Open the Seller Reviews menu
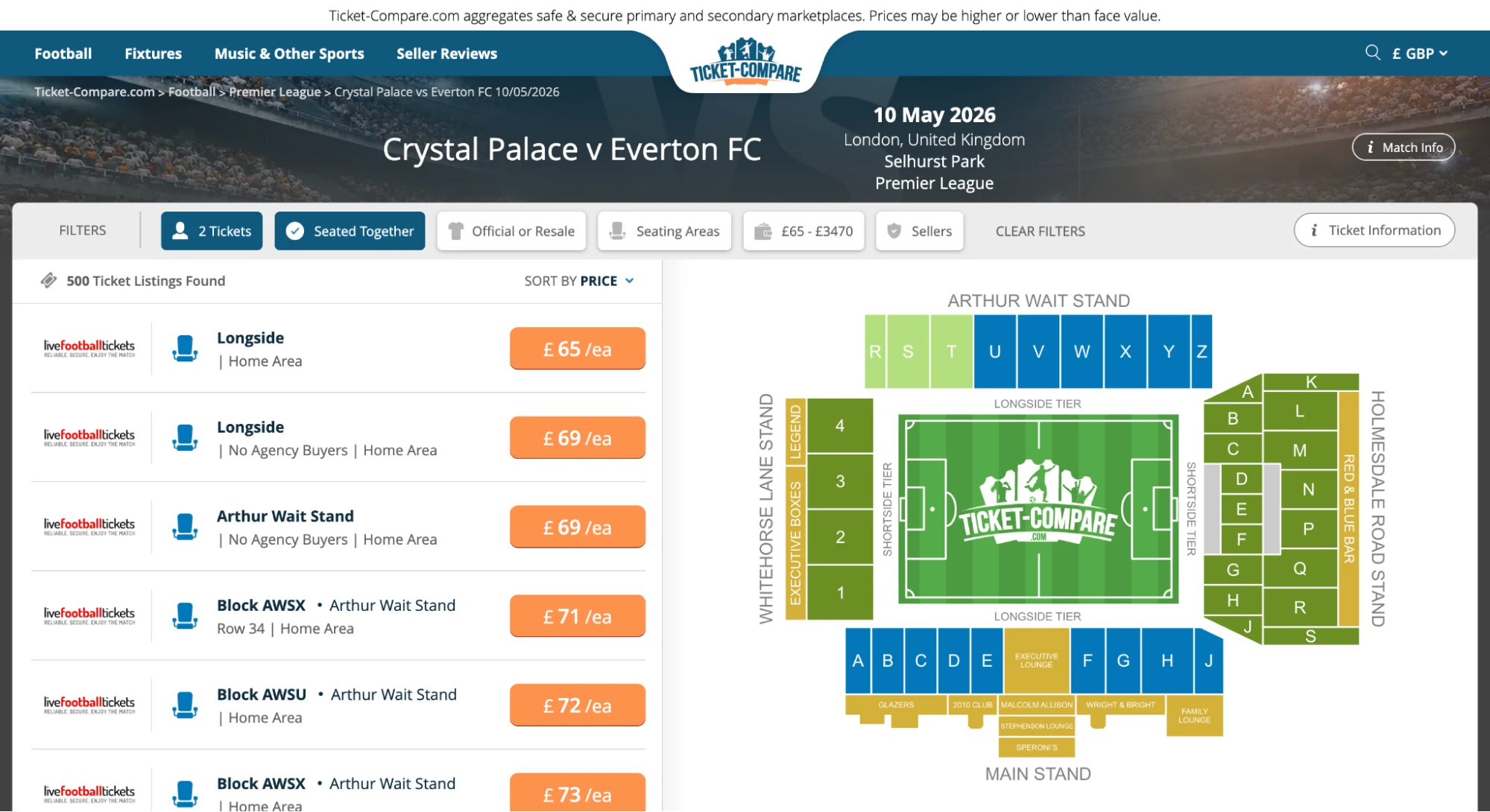The image size is (1490, 812). click(446, 53)
